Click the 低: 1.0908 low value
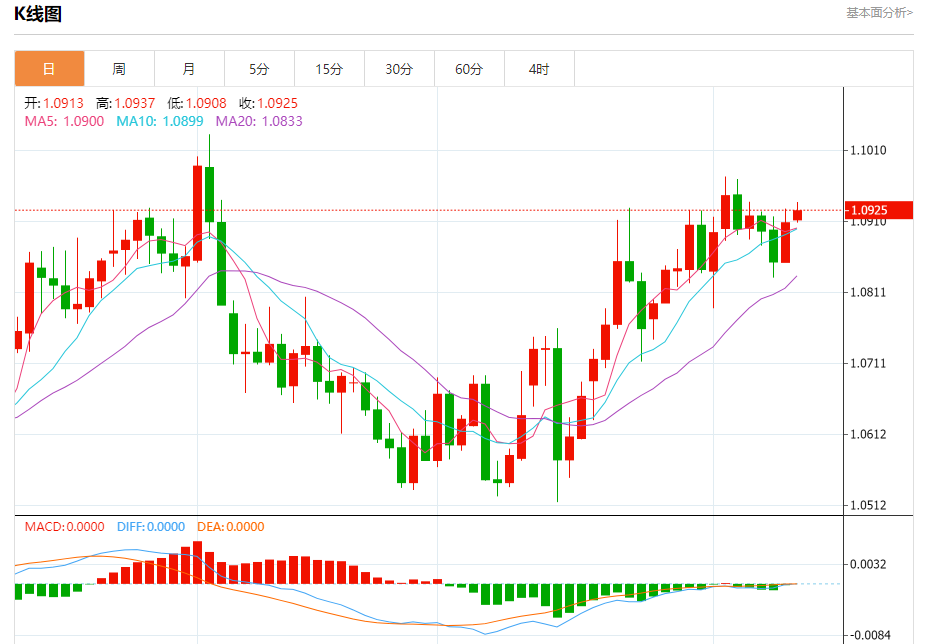The height and width of the screenshot is (644, 925). pos(197,103)
